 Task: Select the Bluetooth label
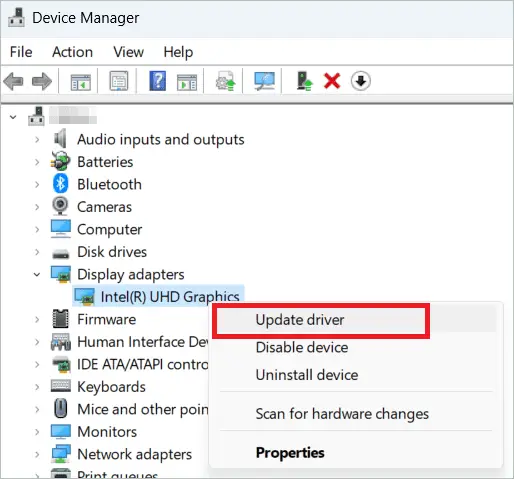click(109, 184)
